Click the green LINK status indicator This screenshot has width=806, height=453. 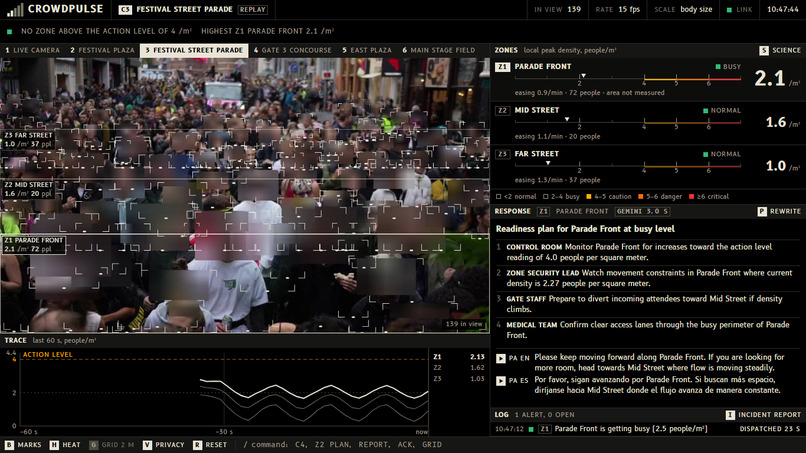click(729, 10)
